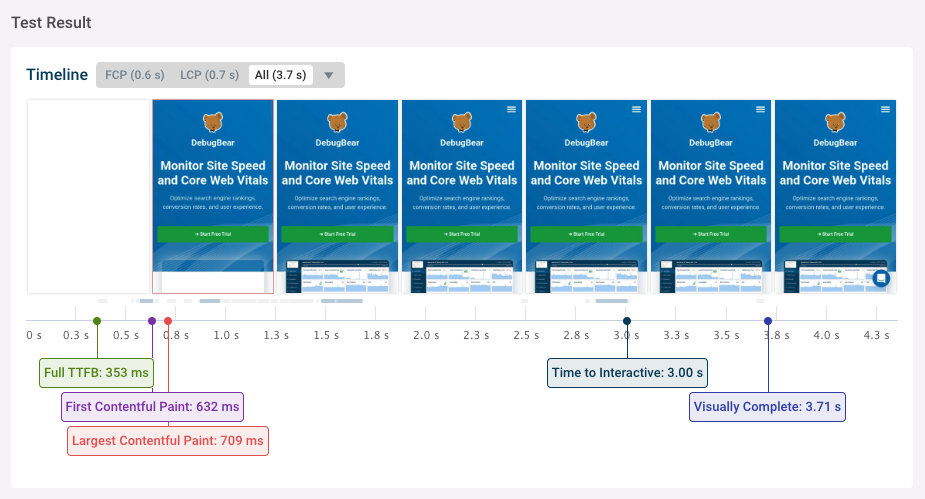Select the FCP (0.6 s) timeline option
This screenshot has height=499, width=925.
click(x=135, y=75)
